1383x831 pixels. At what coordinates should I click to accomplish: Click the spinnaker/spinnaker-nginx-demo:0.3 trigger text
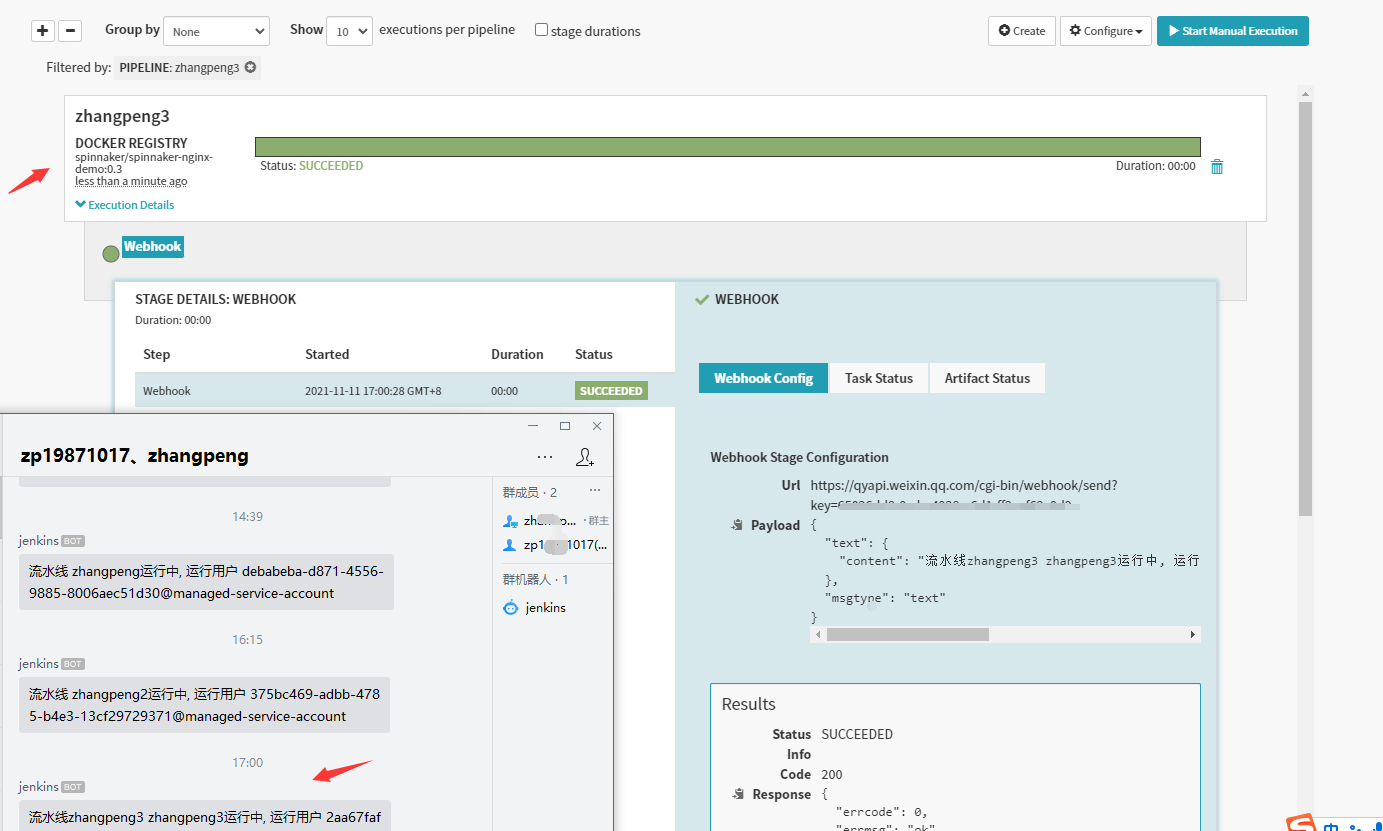pyautogui.click(x=144, y=163)
